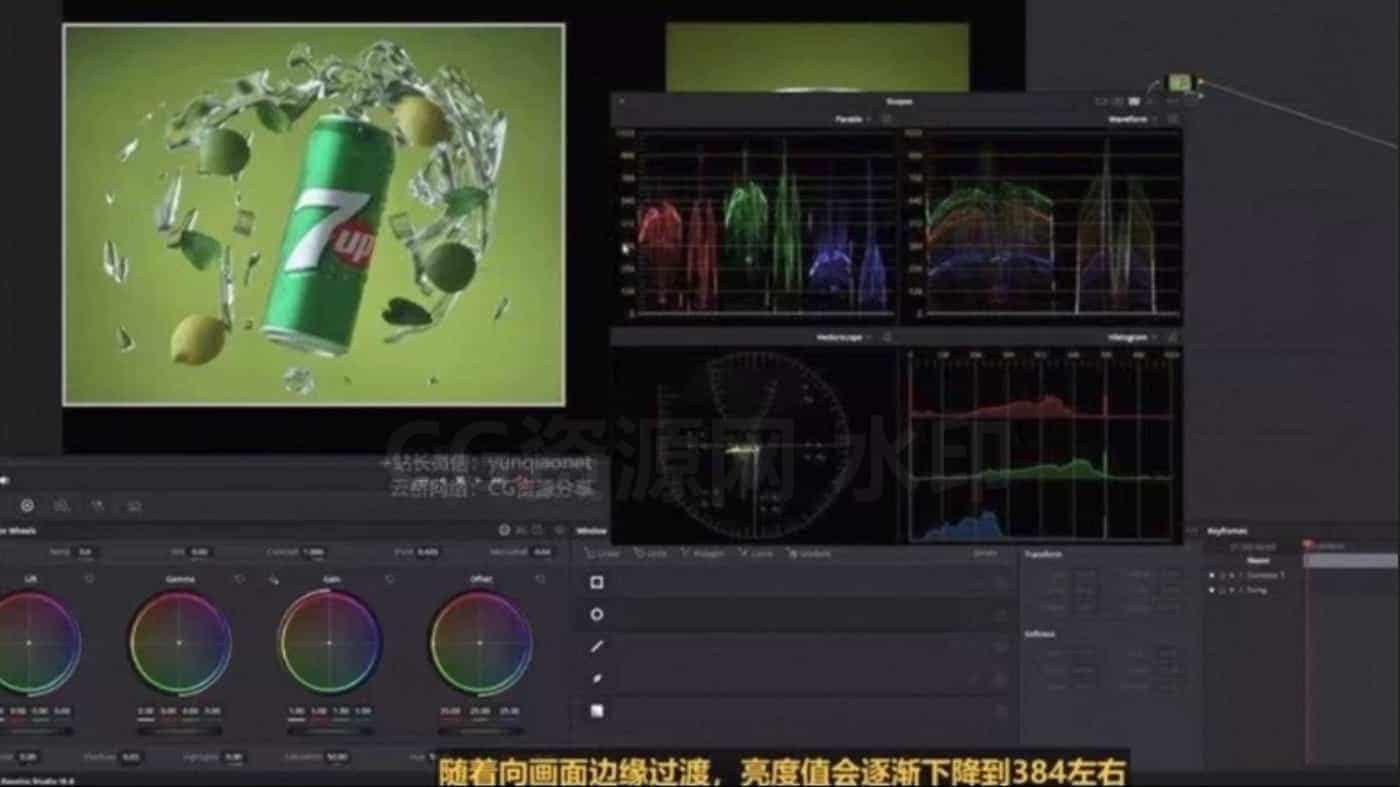Open the Histogram scope type dropdown
Screen dimensions: 1400x787
click(x=1133, y=338)
